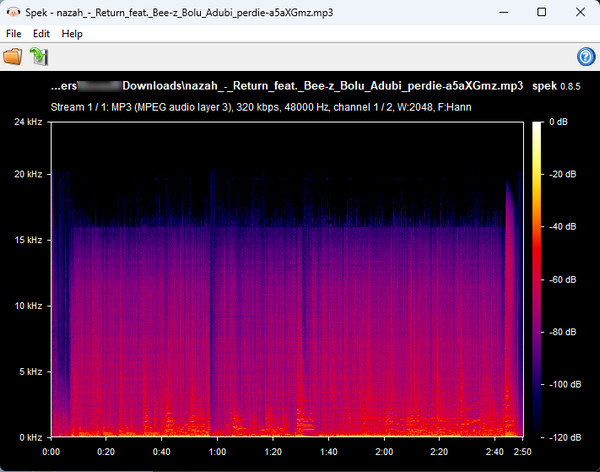Click the 1:00 time axis label

coord(217,452)
